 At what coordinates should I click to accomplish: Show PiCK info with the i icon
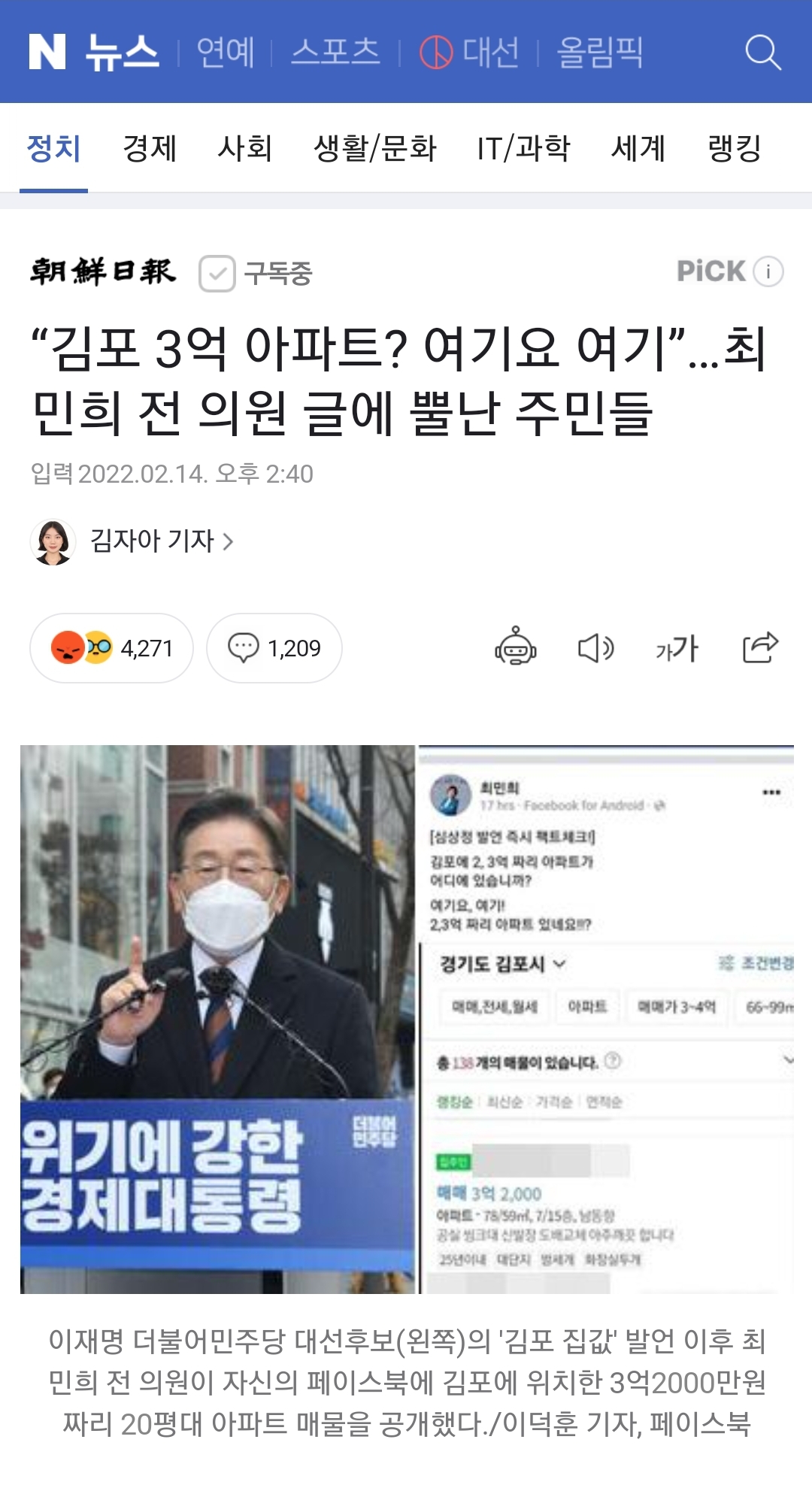768,271
